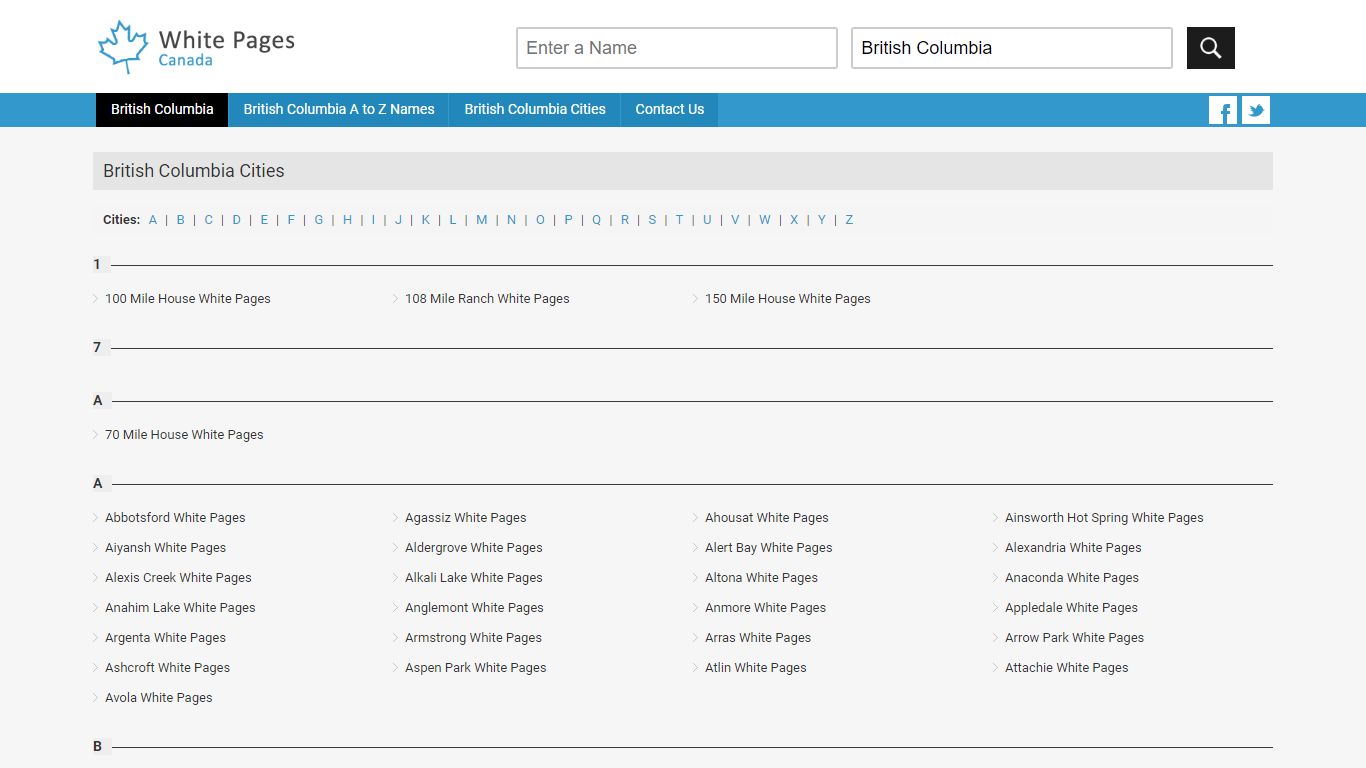
Task: Open Ahousat White Pages link
Action: coord(767,518)
